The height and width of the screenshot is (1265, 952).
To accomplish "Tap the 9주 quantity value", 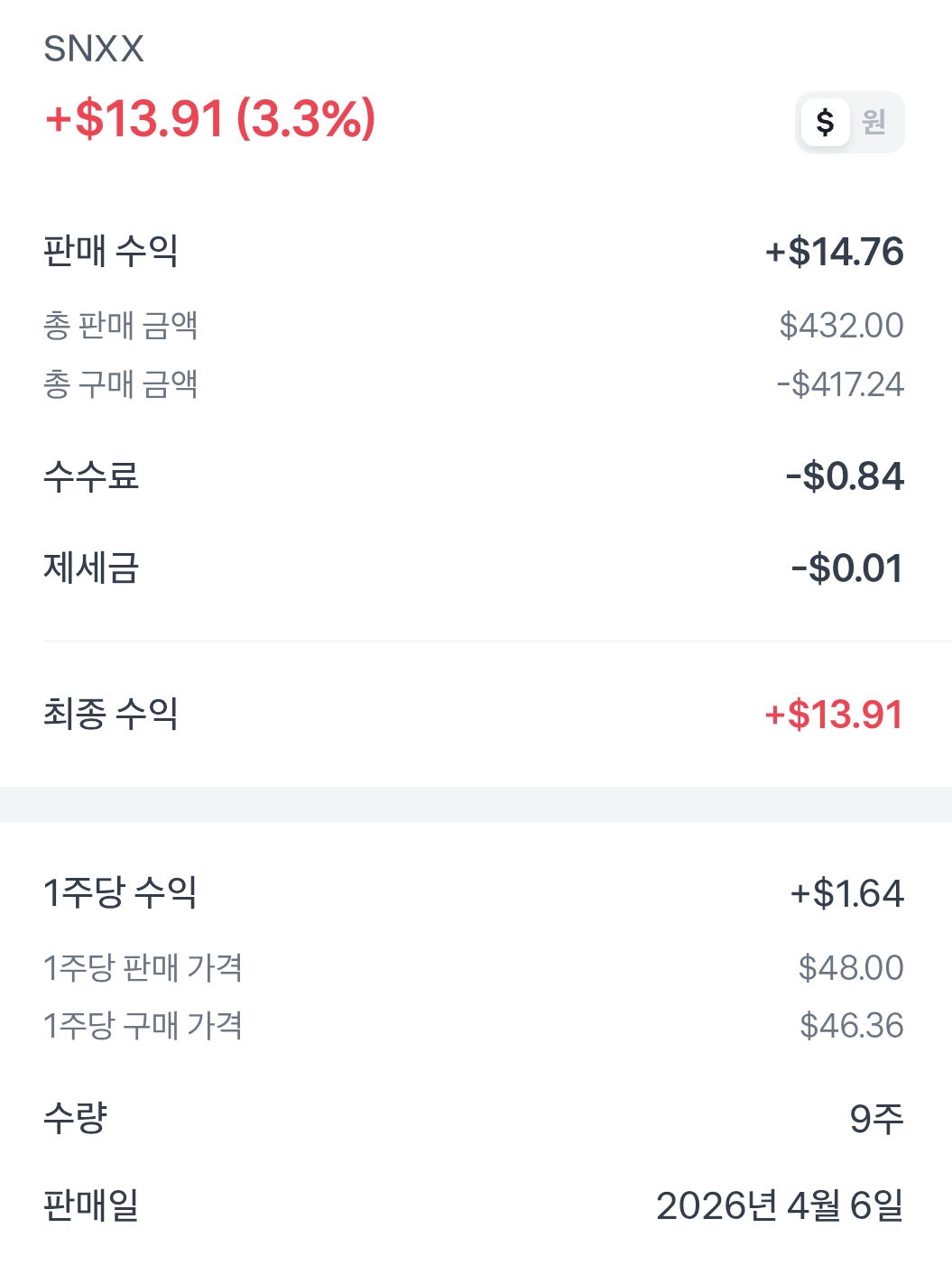I will (876, 1119).
